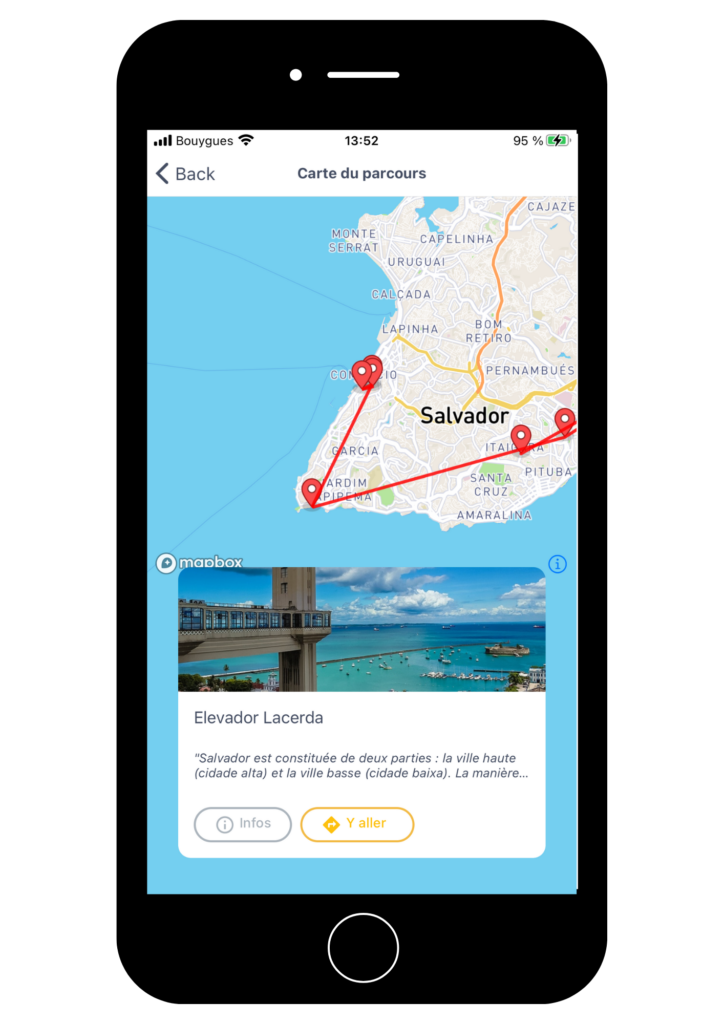This screenshot has width=724, height=1024.
Task: Tap the Wi-Fi icon in status bar
Action: (x=246, y=140)
